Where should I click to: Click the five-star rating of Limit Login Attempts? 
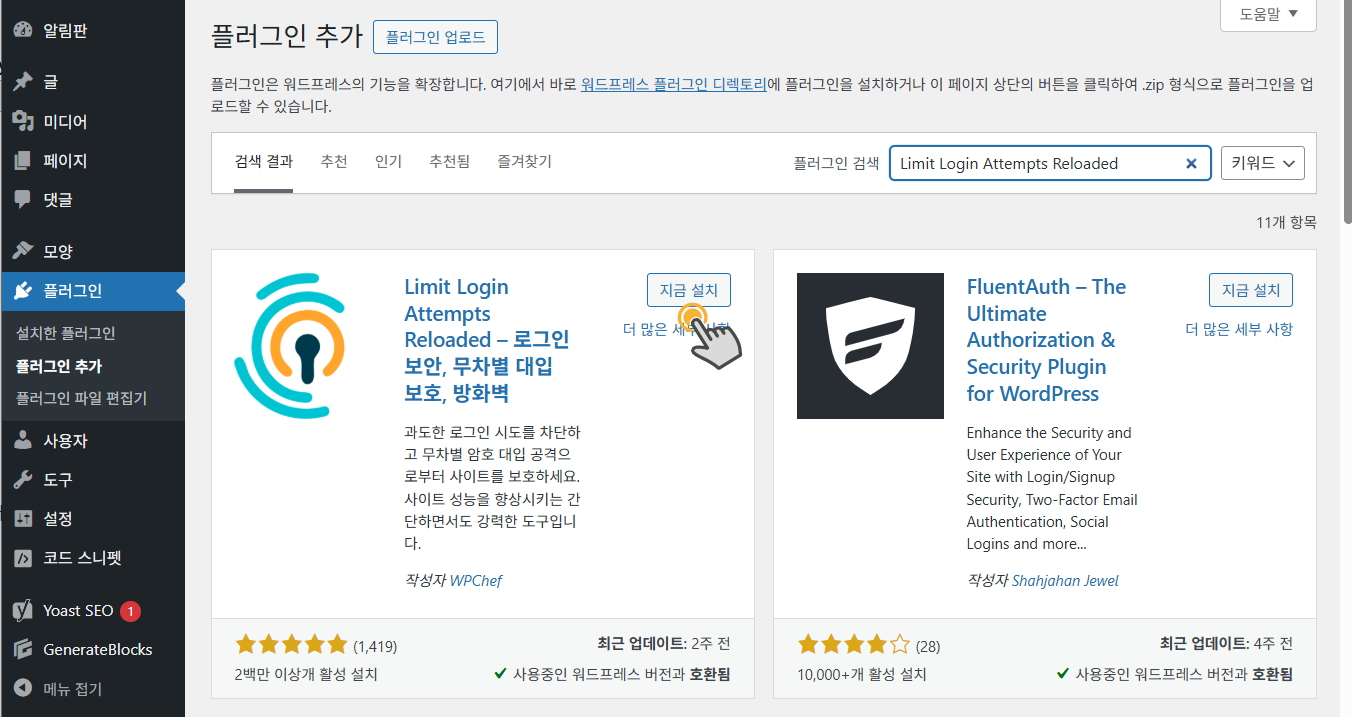(291, 645)
